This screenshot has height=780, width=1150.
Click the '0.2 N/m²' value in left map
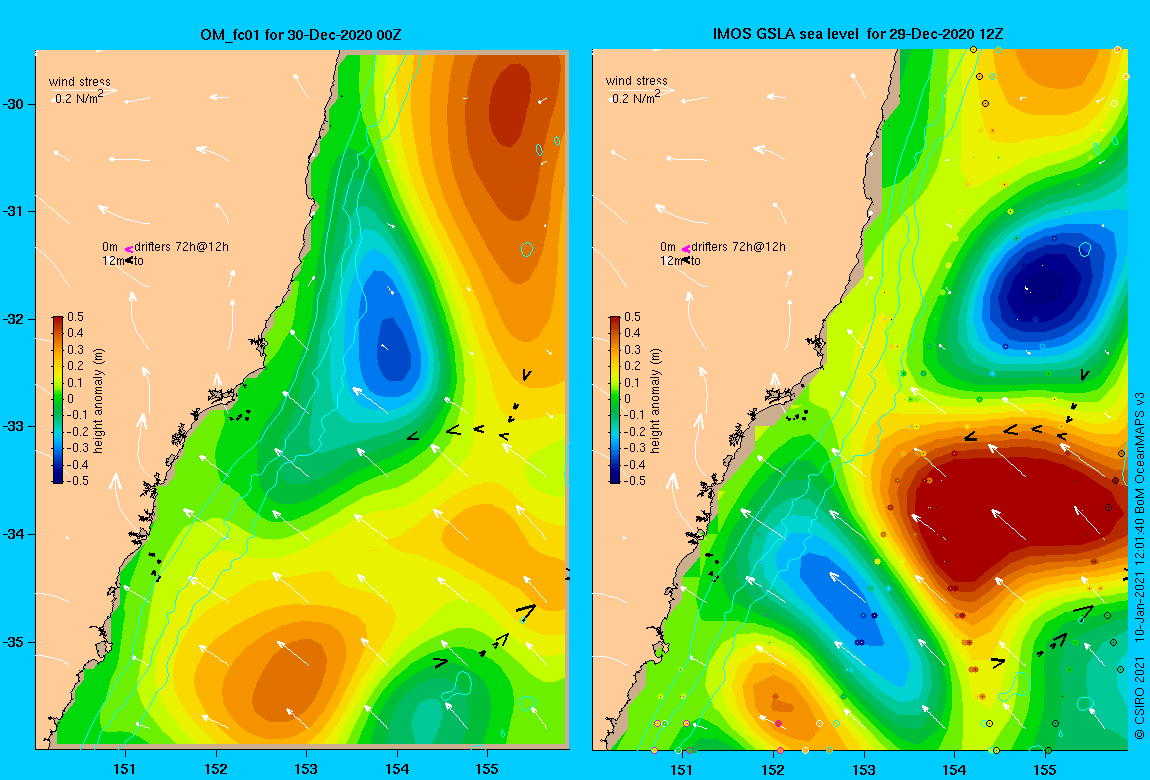tap(80, 98)
